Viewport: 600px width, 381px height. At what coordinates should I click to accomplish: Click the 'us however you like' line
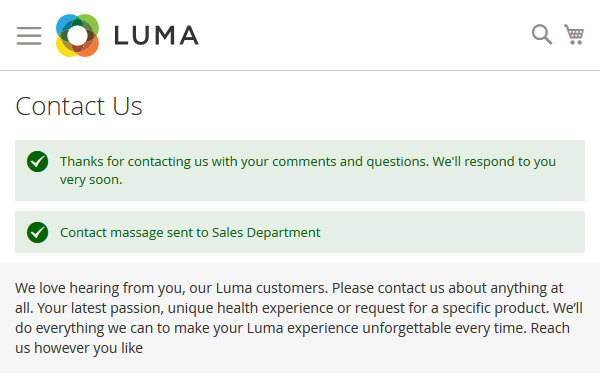tap(79, 348)
